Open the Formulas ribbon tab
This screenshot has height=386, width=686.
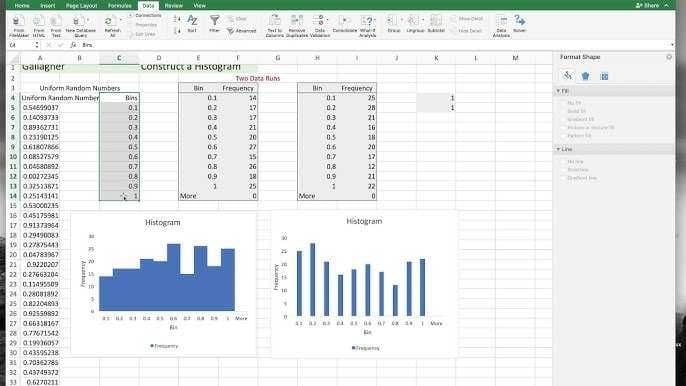tap(119, 6)
